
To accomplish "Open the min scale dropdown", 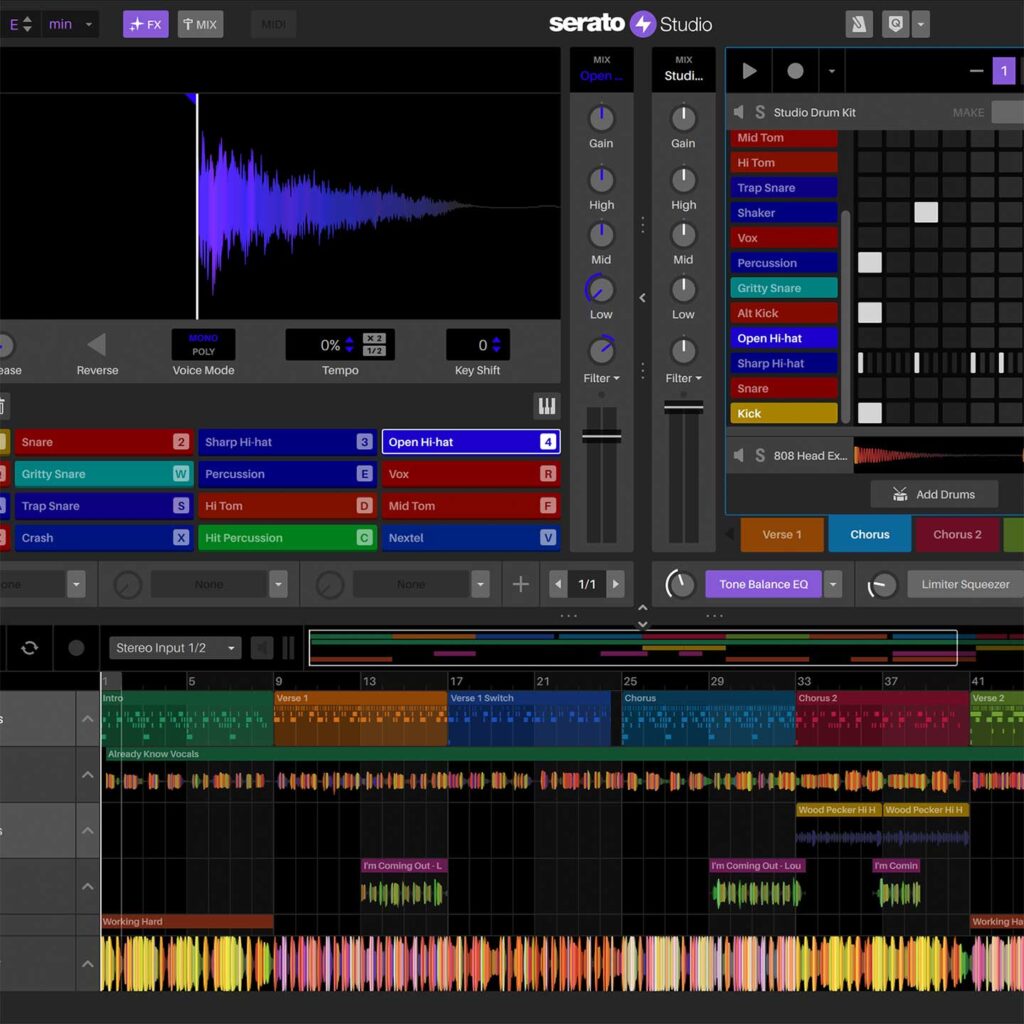I will coord(70,23).
